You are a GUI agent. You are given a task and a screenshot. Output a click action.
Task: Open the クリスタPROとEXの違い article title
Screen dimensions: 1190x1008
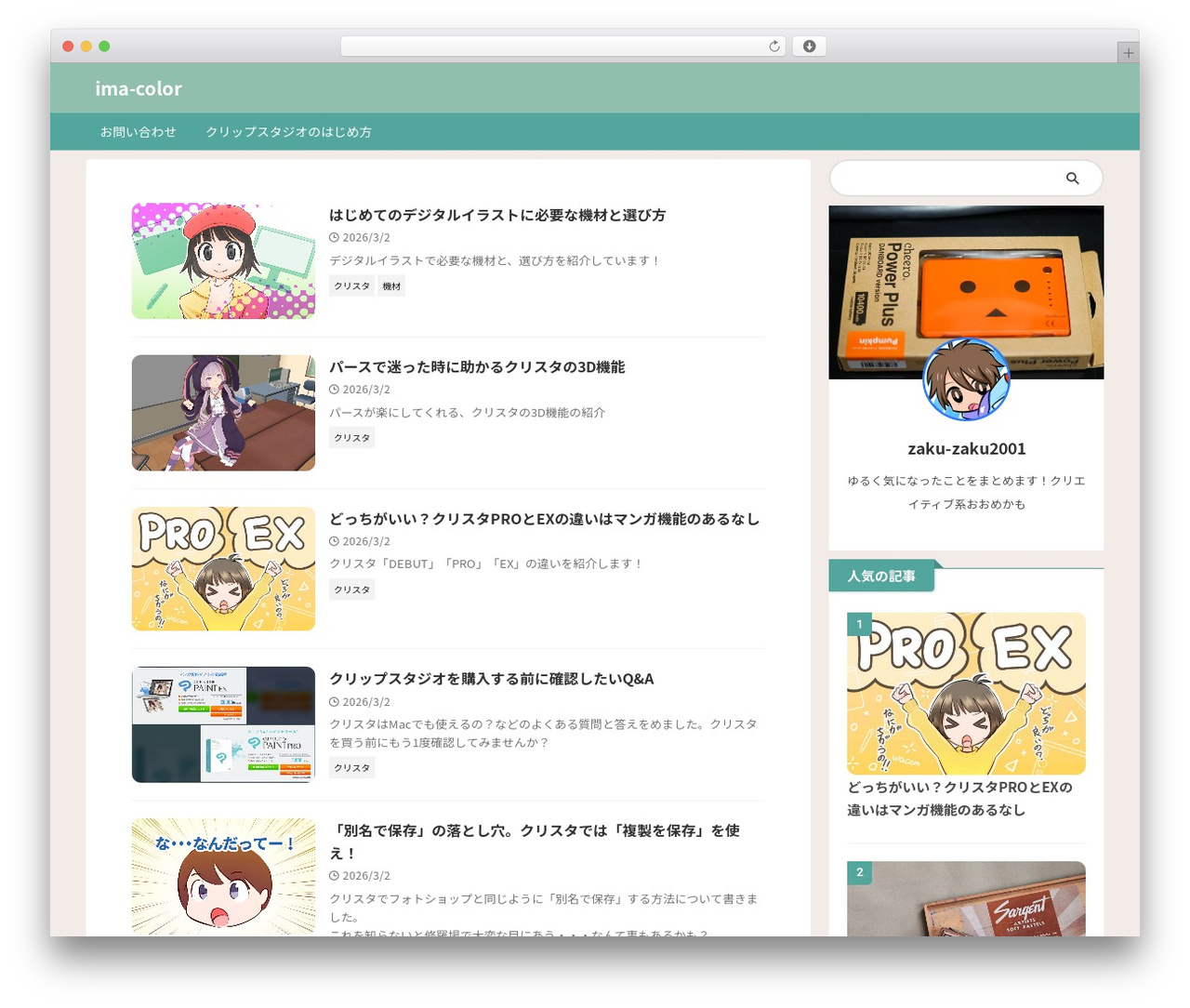point(544,519)
